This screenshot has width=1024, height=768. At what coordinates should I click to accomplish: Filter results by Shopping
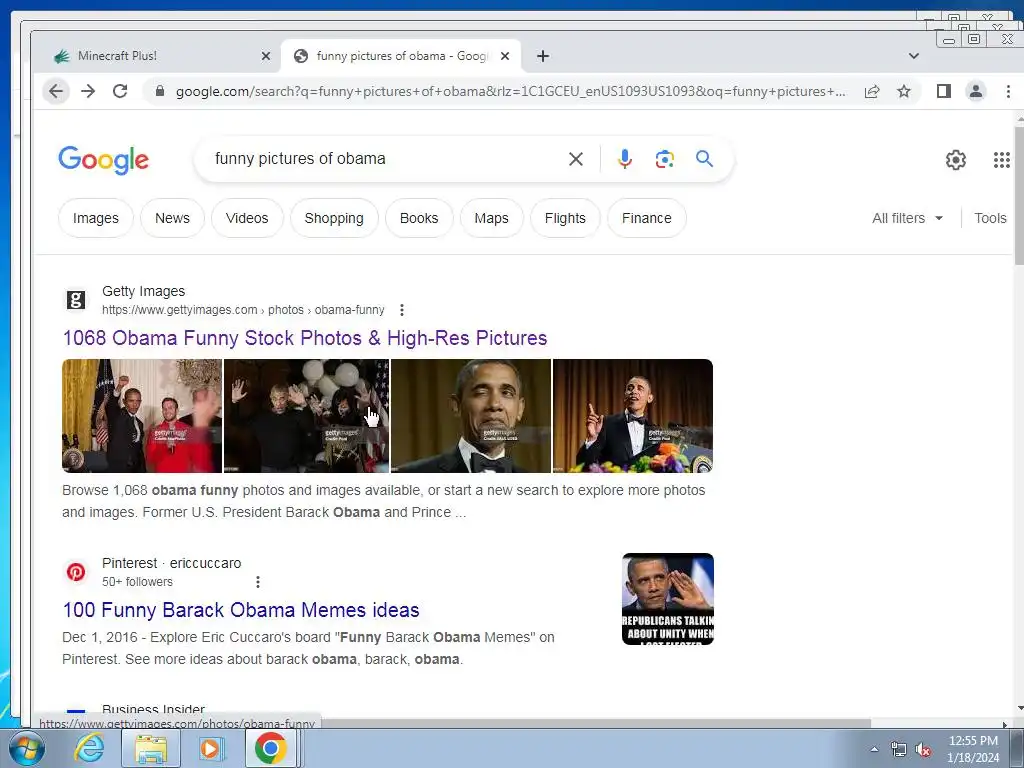(334, 218)
